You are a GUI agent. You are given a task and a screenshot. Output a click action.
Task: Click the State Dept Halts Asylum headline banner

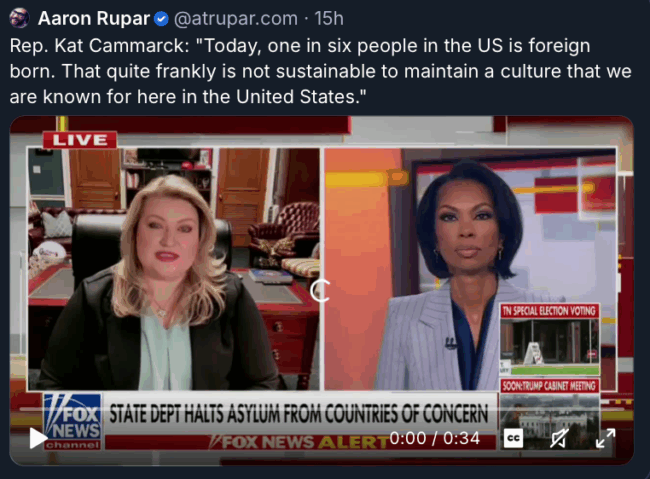[299, 414]
